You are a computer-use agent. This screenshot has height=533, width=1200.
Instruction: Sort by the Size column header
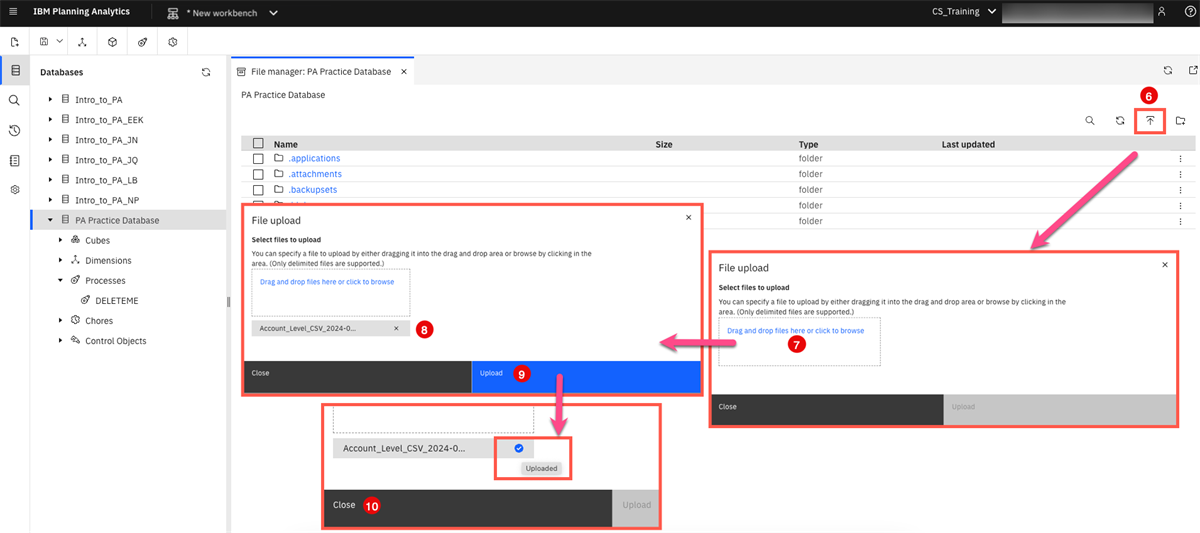coord(664,144)
